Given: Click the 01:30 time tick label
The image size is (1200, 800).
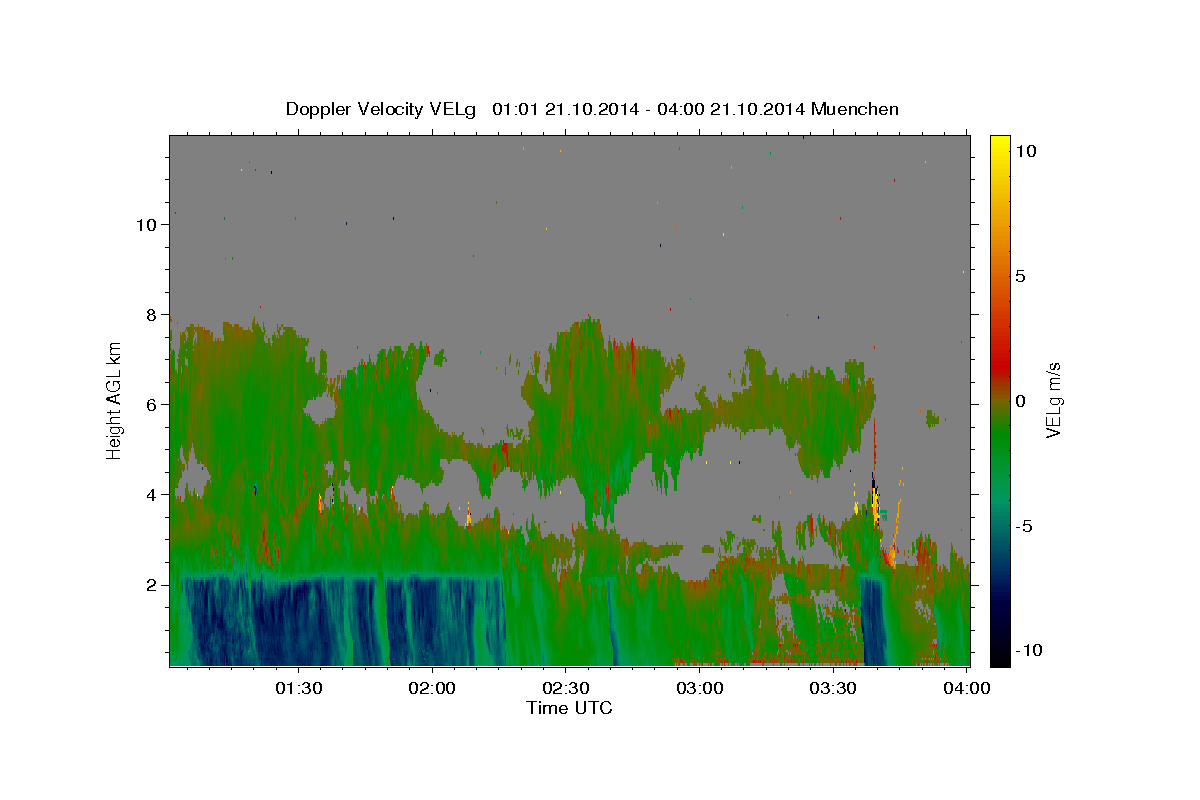Looking at the screenshot, I should (299, 688).
